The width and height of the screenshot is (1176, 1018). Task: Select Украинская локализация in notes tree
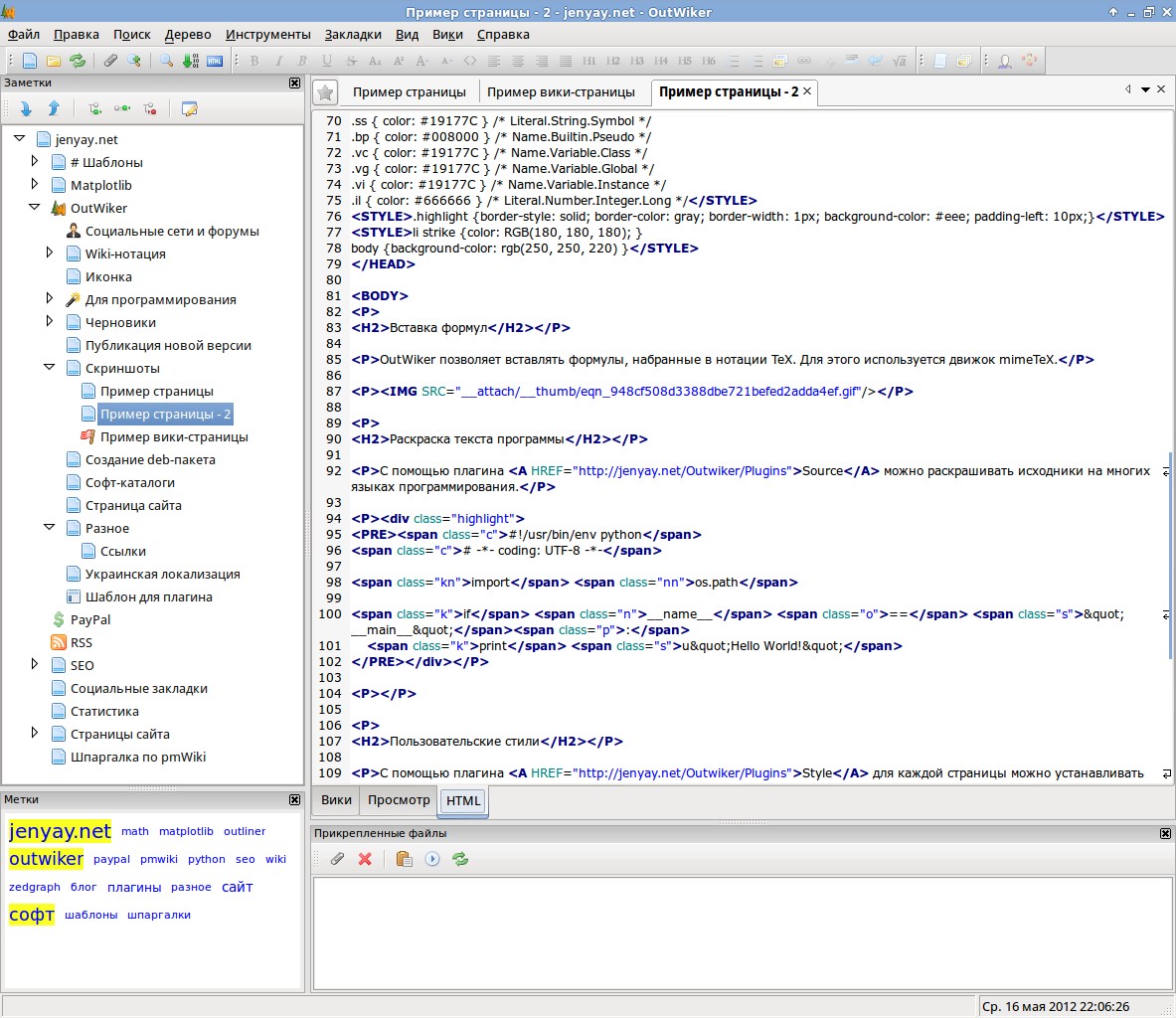click(x=162, y=574)
